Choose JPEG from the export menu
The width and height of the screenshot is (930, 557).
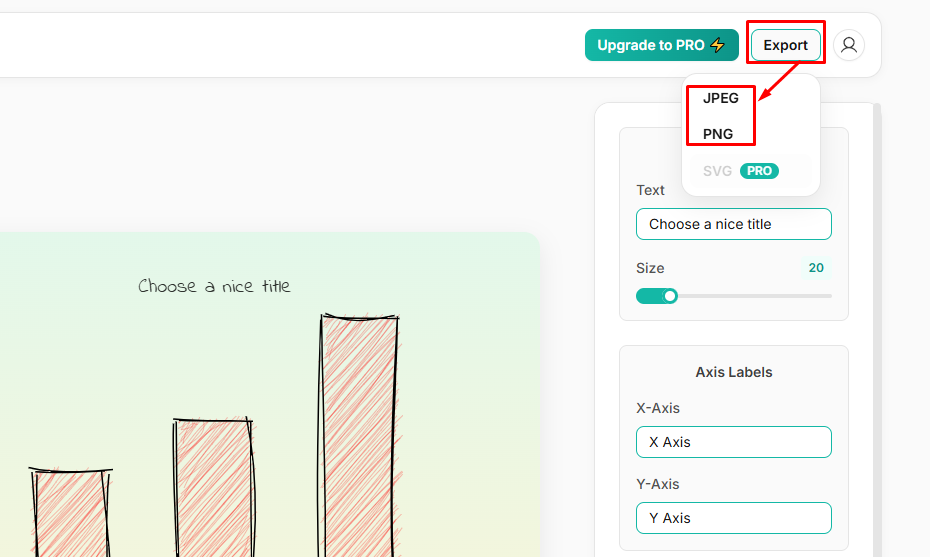(x=721, y=98)
